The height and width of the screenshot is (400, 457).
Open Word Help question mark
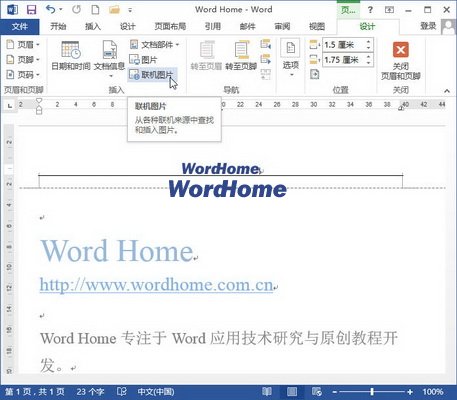[x=370, y=10]
